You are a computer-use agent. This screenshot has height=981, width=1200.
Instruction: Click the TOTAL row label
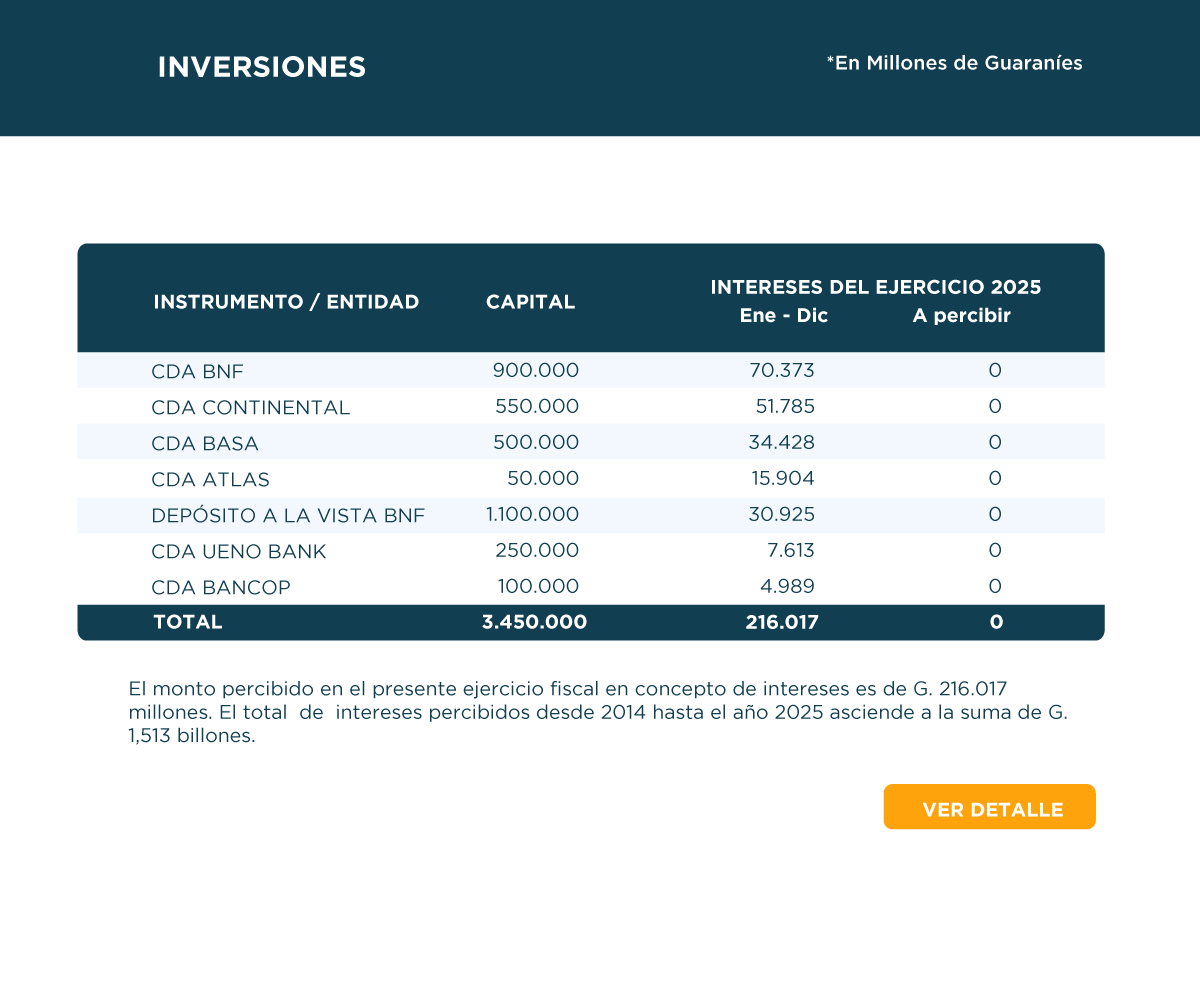coord(188,622)
